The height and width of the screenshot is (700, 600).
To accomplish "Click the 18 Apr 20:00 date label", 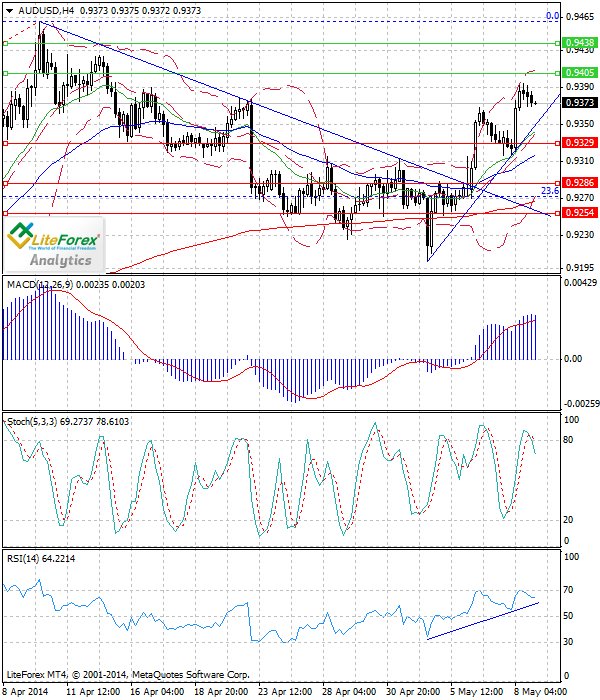I will coord(221,692).
